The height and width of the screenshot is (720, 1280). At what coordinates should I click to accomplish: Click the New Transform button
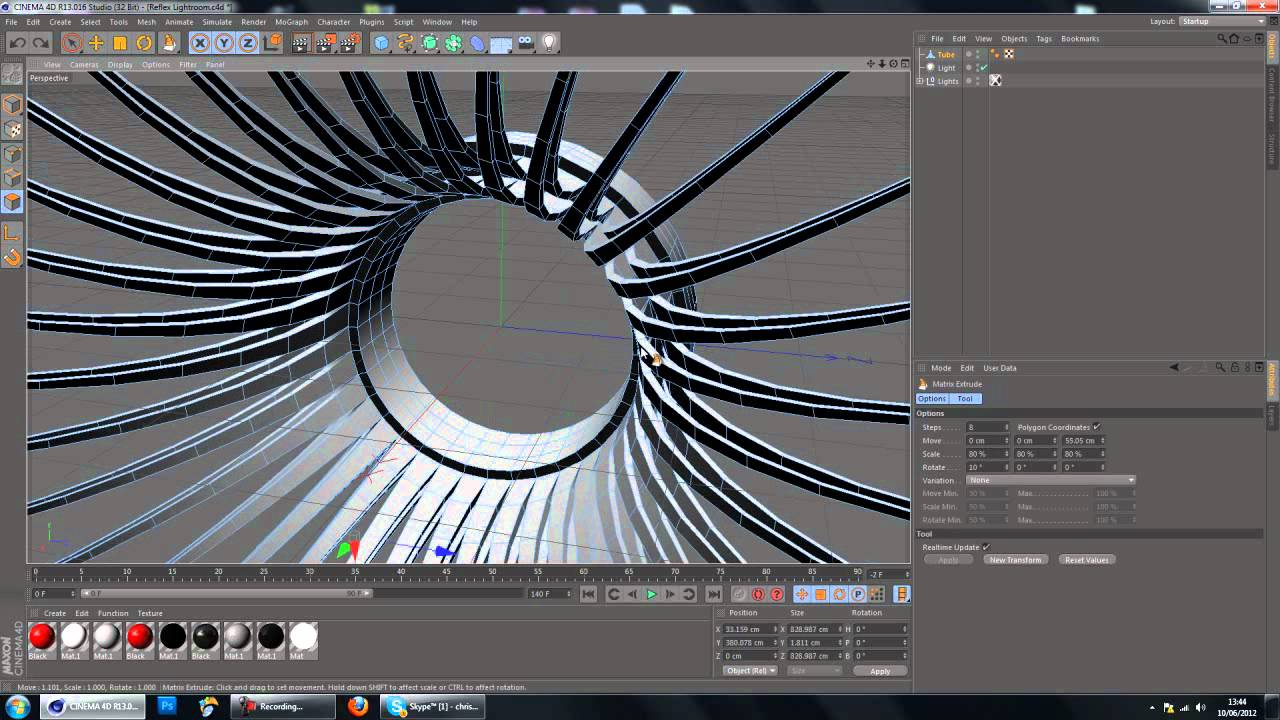(x=1015, y=560)
